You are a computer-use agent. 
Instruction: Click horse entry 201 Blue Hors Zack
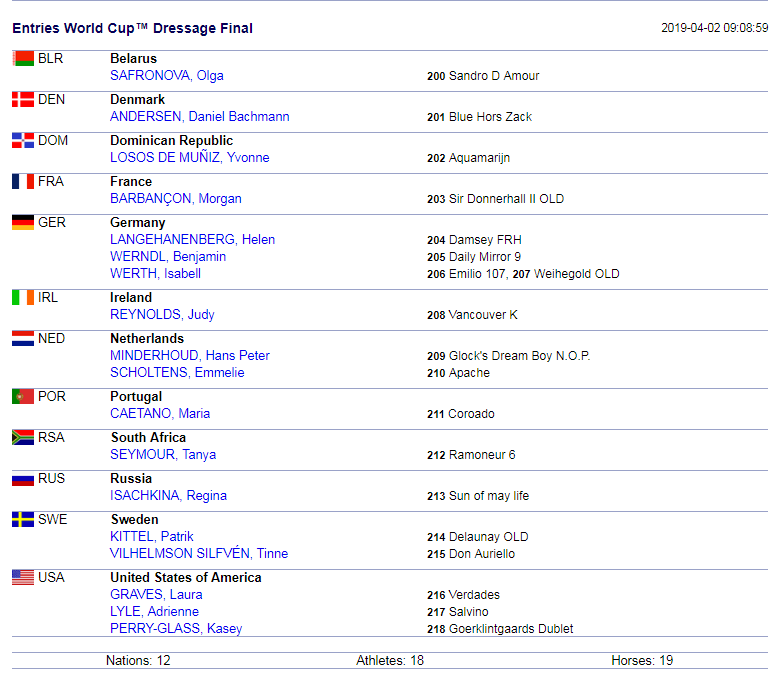click(x=480, y=117)
